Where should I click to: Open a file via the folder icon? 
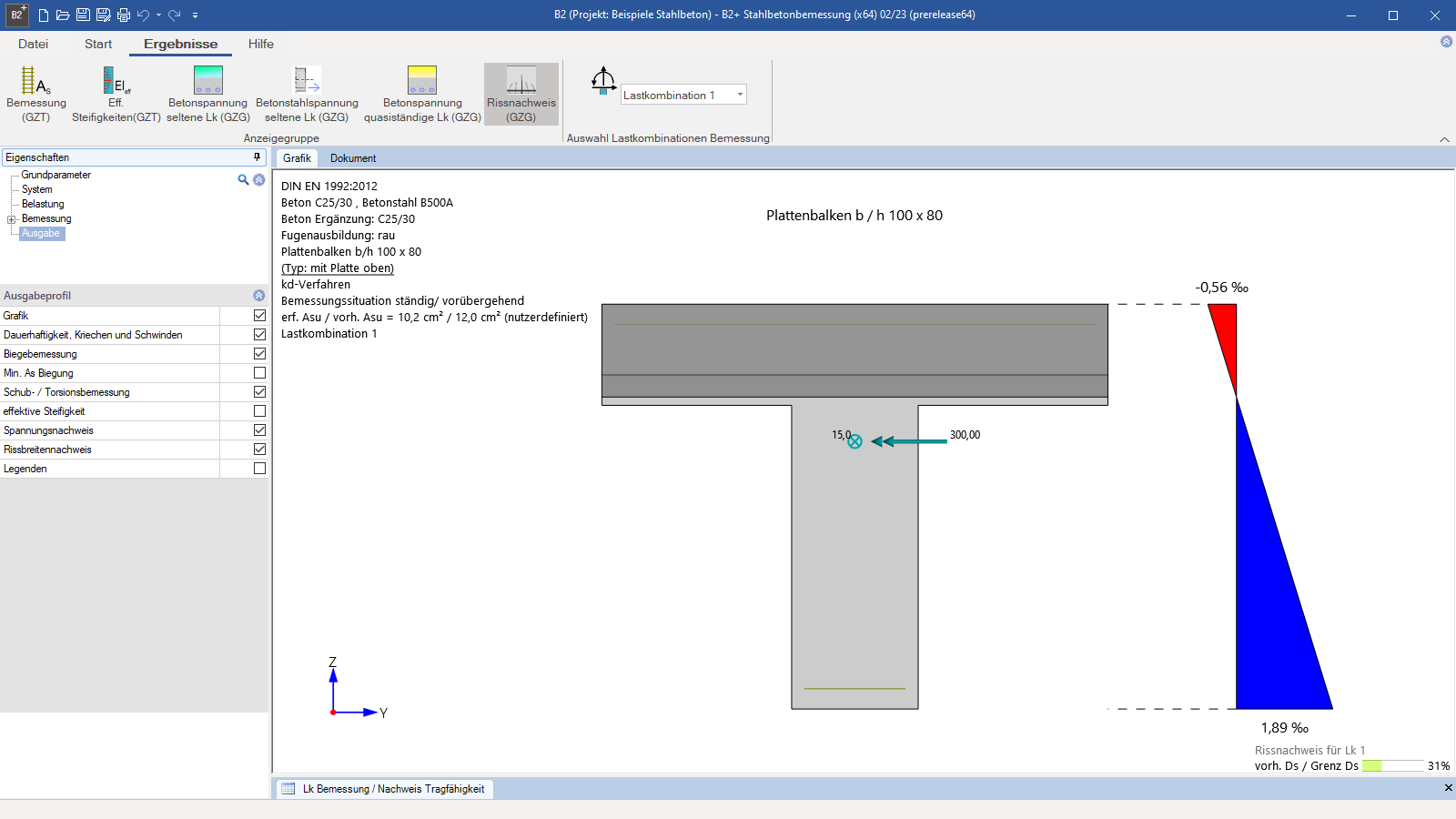[63, 15]
